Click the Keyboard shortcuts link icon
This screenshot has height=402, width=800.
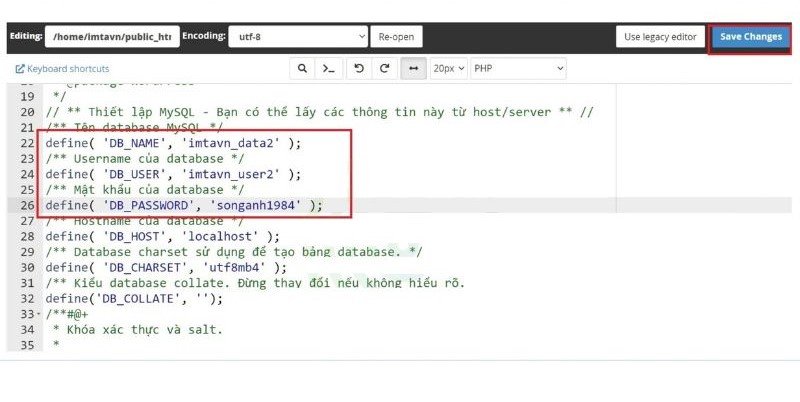pos(20,69)
